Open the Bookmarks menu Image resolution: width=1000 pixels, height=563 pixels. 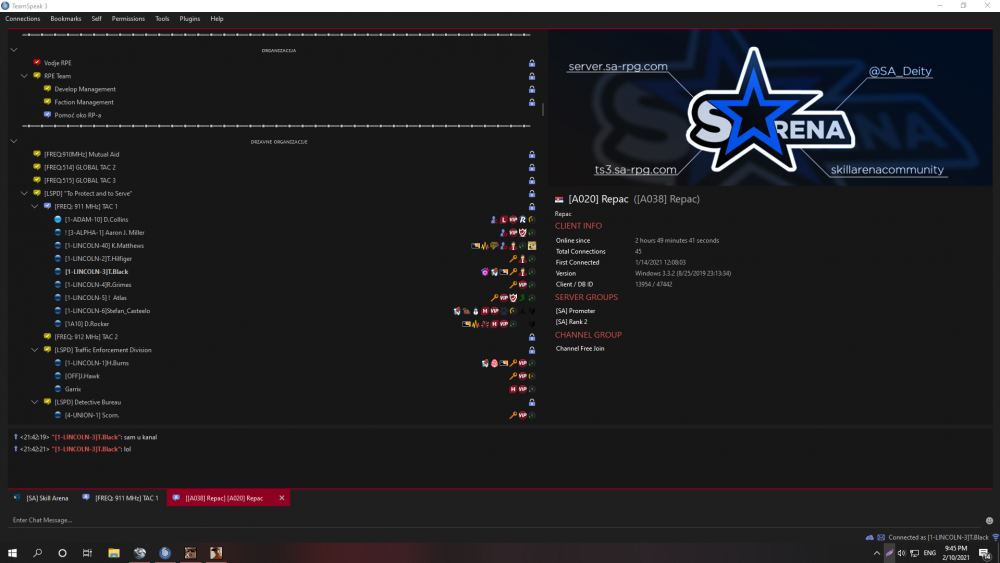[66, 18]
